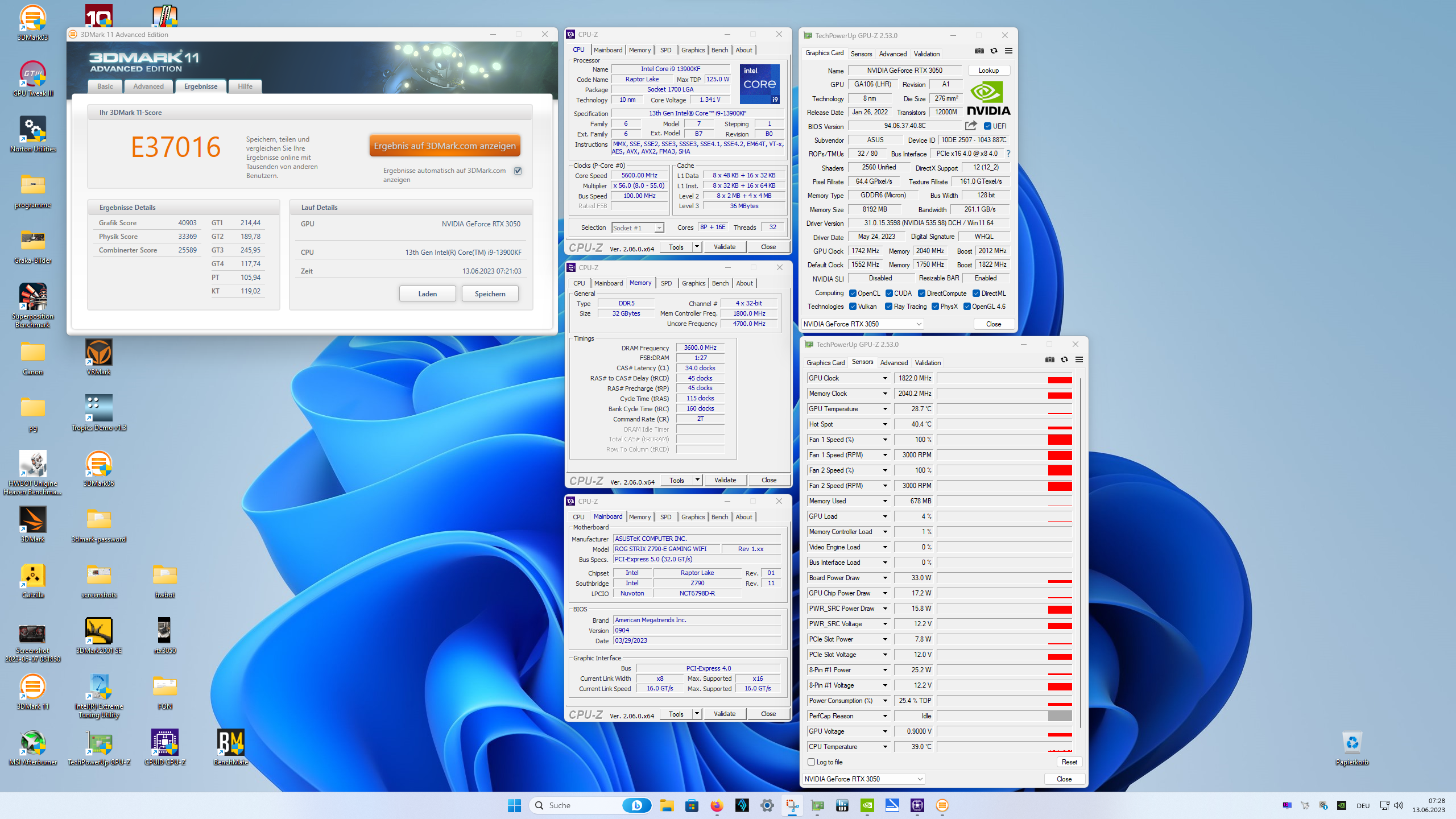
Task: Expand the Hot Spot sensor dropdown
Action: (x=885, y=424)
